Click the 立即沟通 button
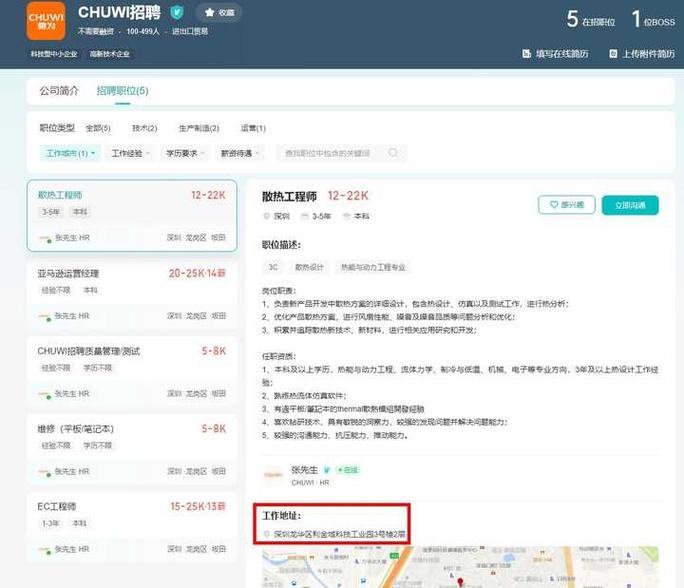This screenshot has width=684, height=588. [x=630, y=205]
